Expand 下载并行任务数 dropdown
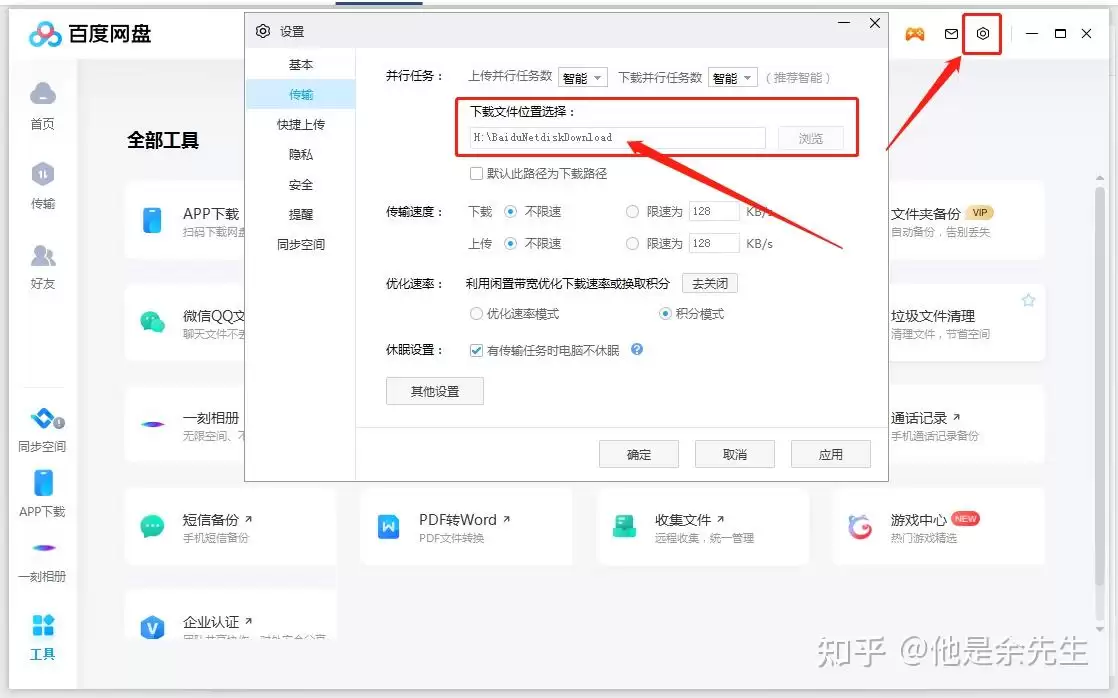The height and width of the screenshot is (698, 1118). (x=732, y=78)
